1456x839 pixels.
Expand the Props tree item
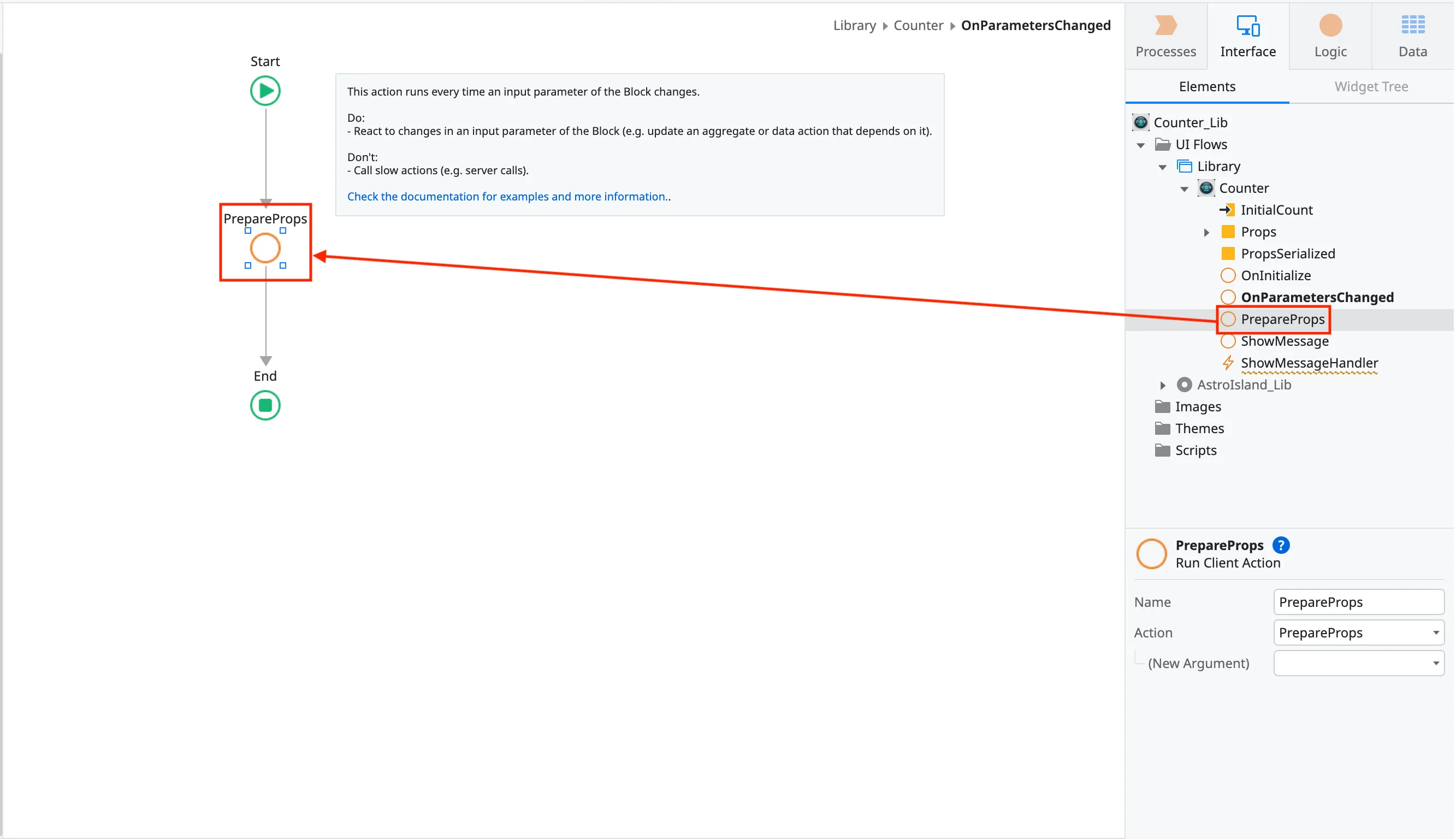point(1206,232)
